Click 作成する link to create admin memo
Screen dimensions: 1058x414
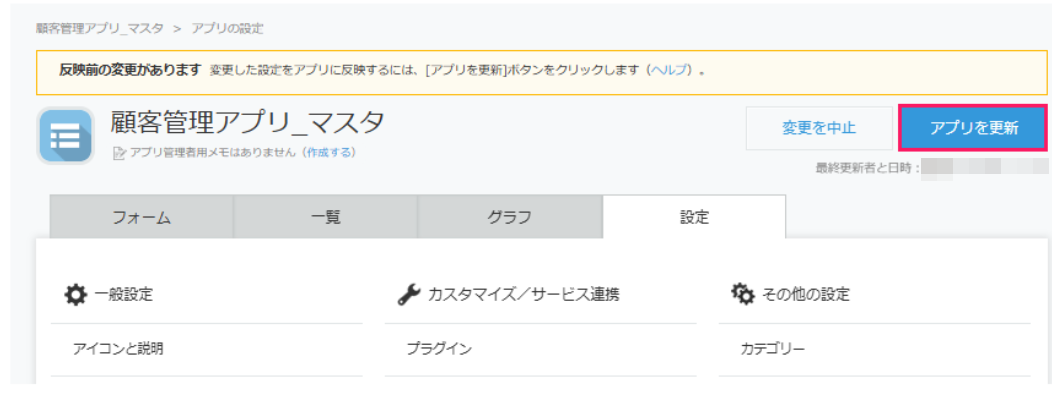329,152
